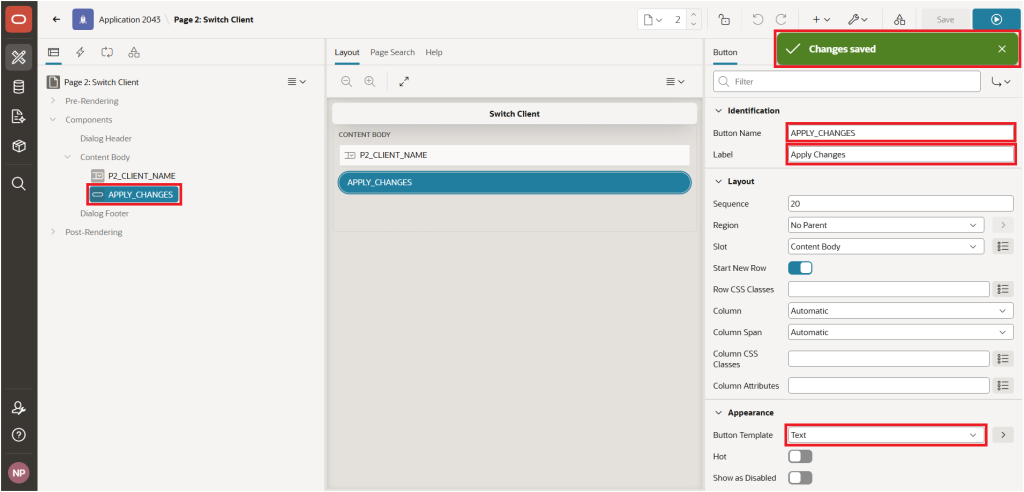This screenshot has height=492, width=1024.
Task: Select the Layout tab
Action: coord(347,52)
